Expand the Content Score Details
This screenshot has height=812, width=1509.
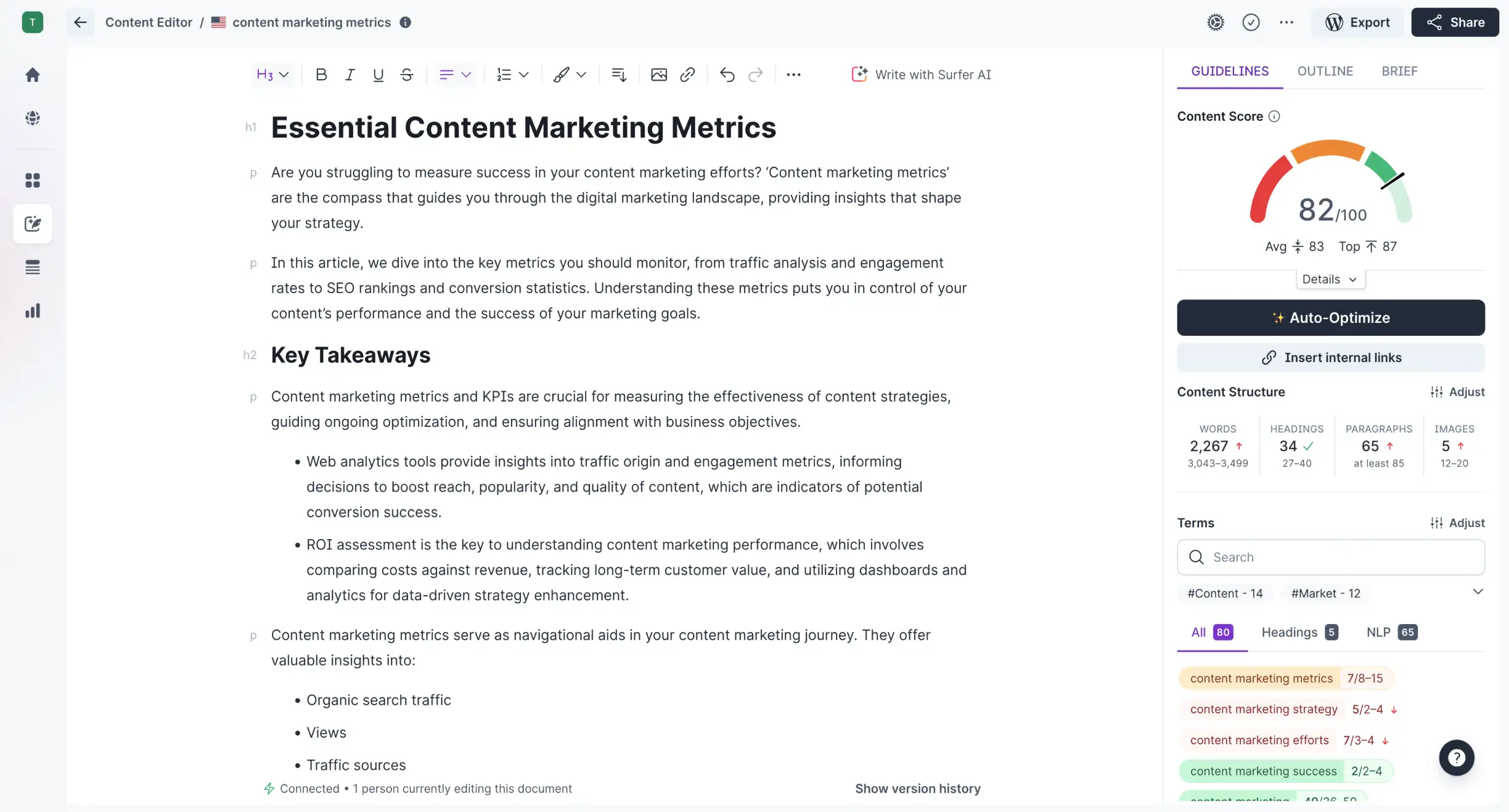[x=1330, y=279]
